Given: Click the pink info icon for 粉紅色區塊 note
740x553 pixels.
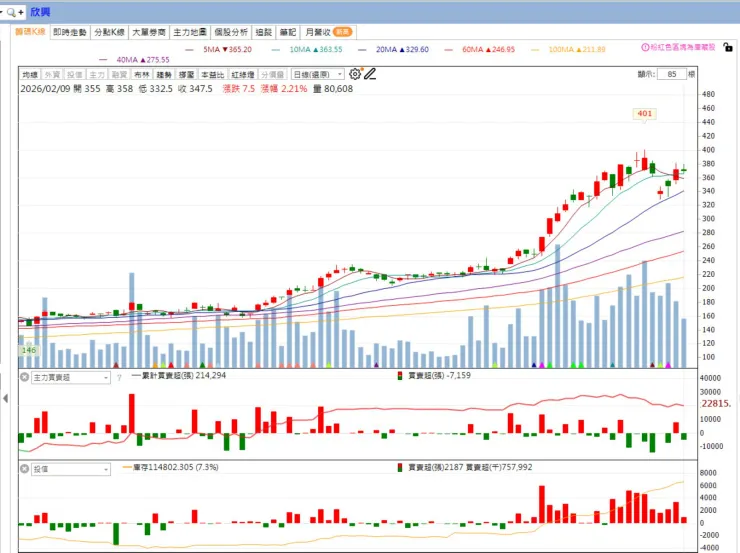Looking at the screenshot, I should (645, 47).
